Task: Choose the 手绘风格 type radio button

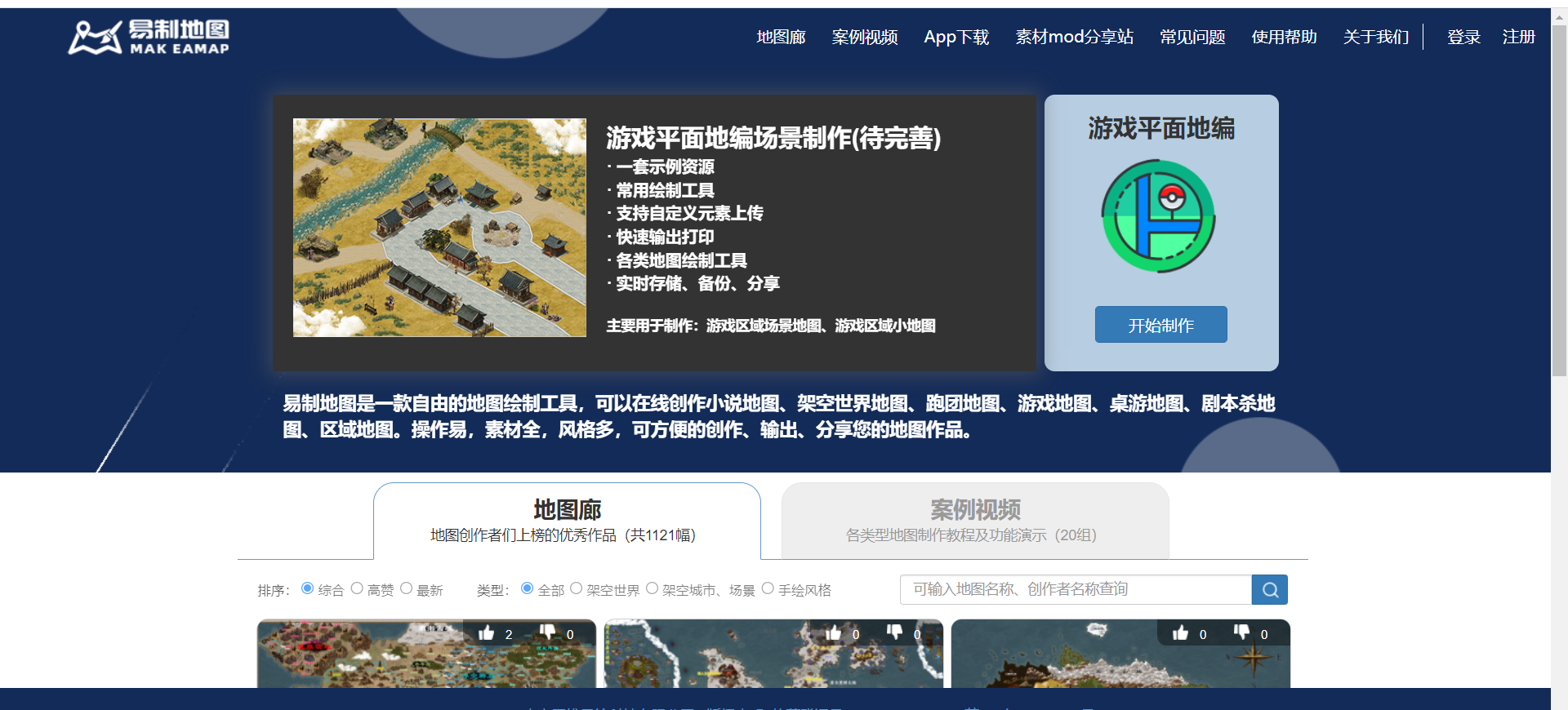Action: 768,588
